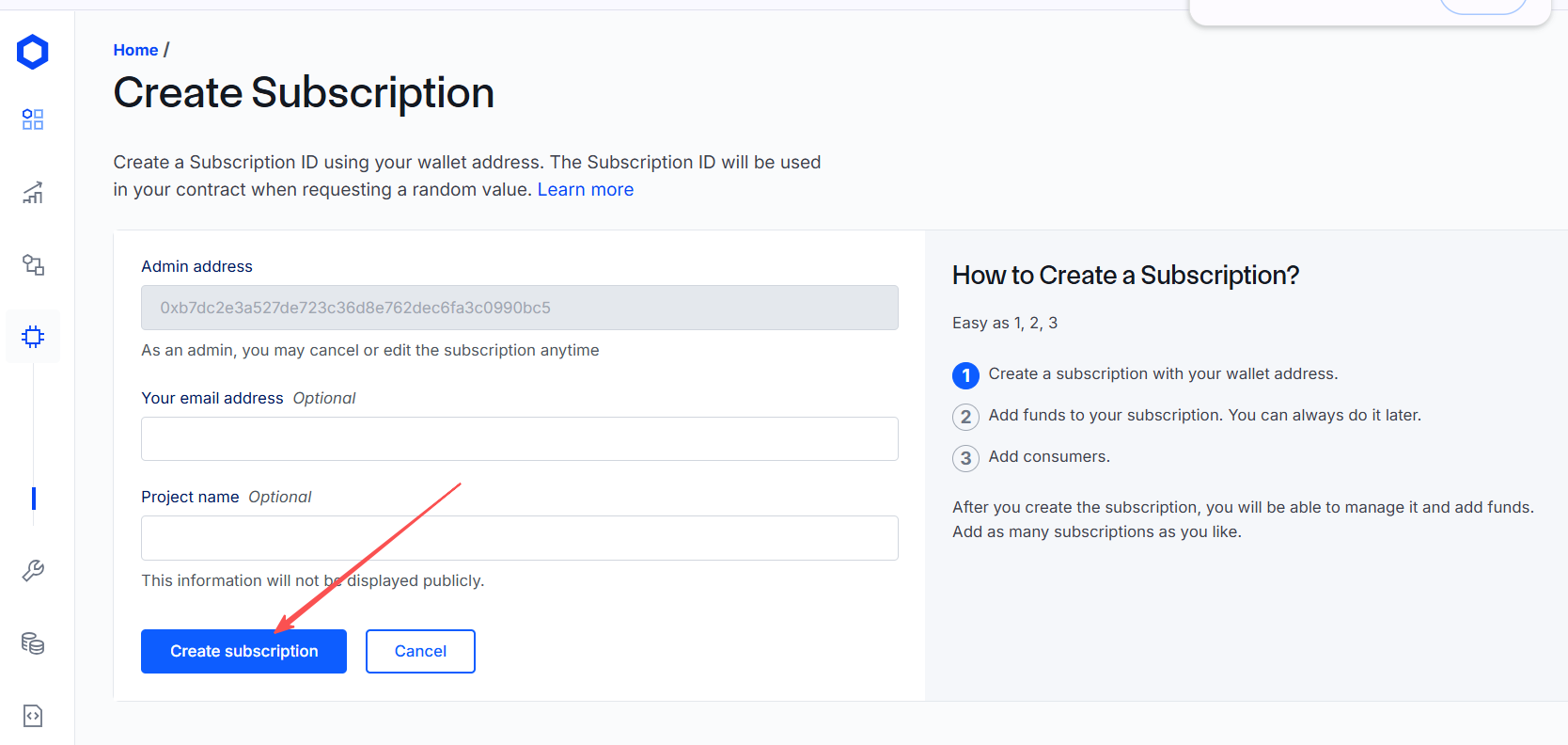Open the Learn more link
The height and width of the screenshot is (745, 1568).
coord(586,189)
